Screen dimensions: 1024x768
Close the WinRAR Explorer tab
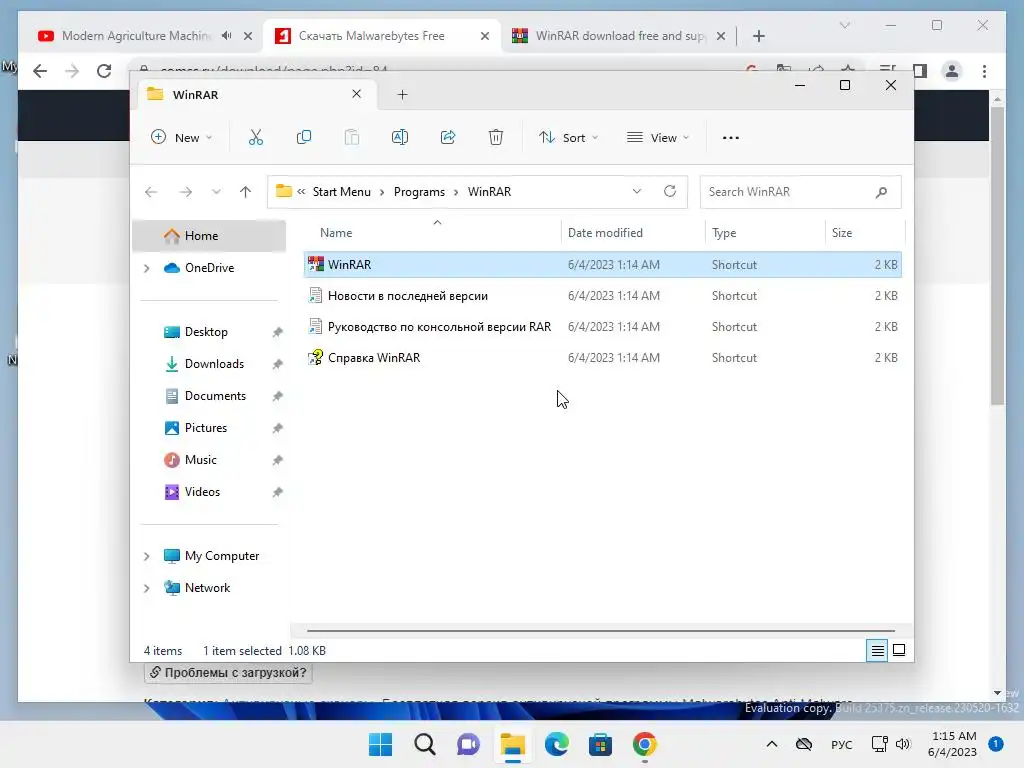357,94
